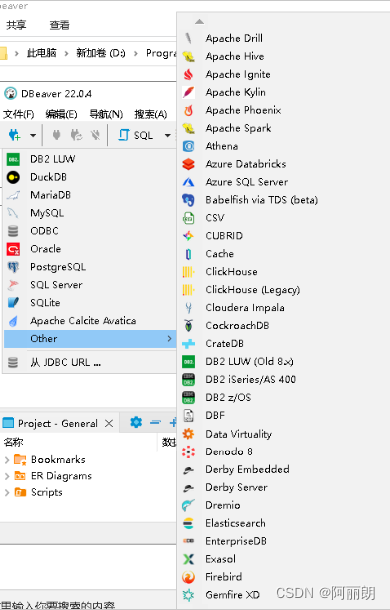
Task: Click the CrateDB icon
Action: pyautogui.click(x=188, y=344)
